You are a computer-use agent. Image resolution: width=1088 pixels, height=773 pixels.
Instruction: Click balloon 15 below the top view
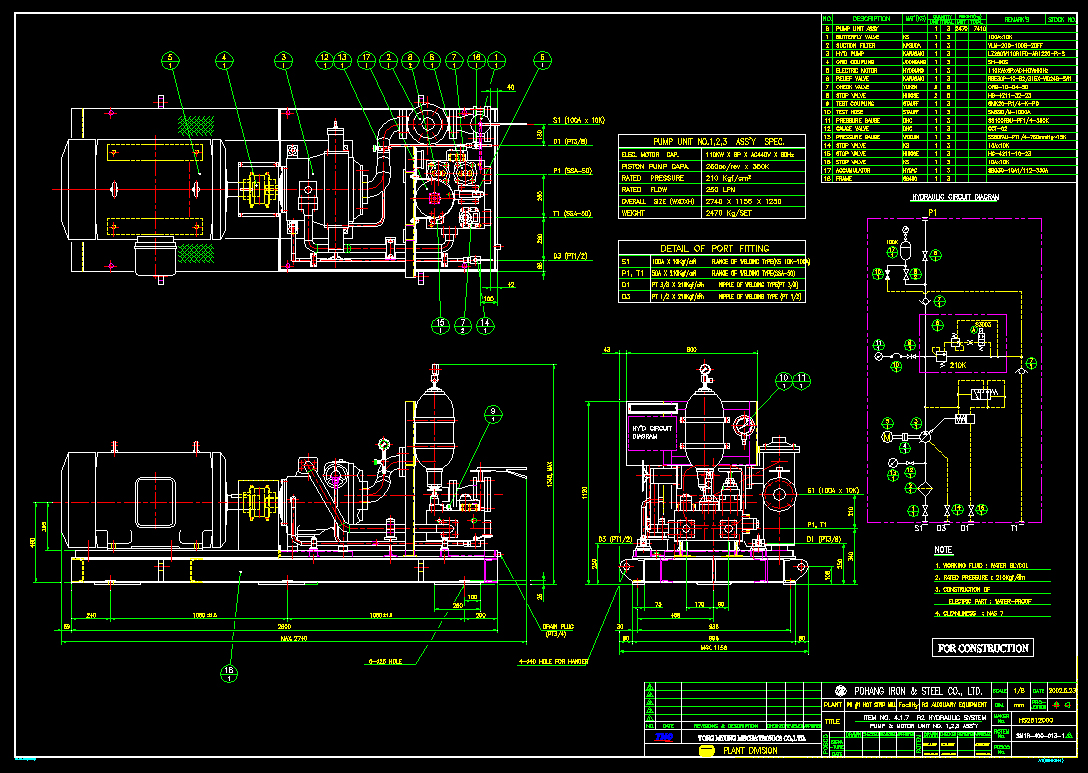(440, 323)
